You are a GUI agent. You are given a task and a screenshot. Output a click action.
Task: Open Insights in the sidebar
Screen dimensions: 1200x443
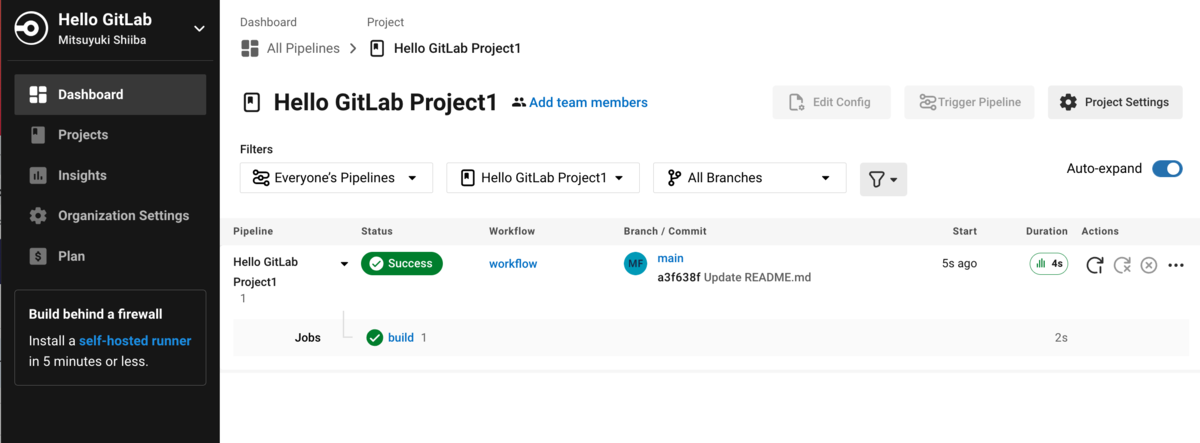pos(82,175)
